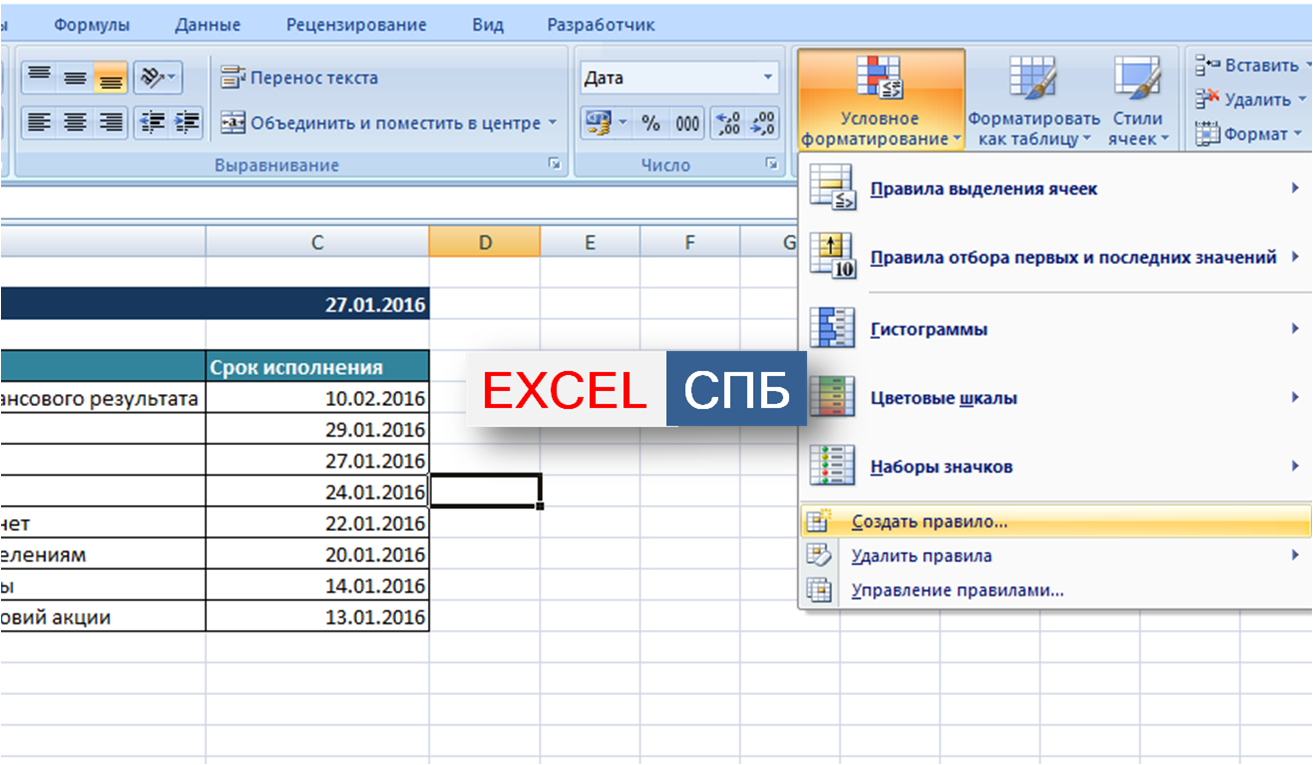Switch to the Рецензирование ribbon tab
This screenshot has width=1313, height=765.
(356, 25)
